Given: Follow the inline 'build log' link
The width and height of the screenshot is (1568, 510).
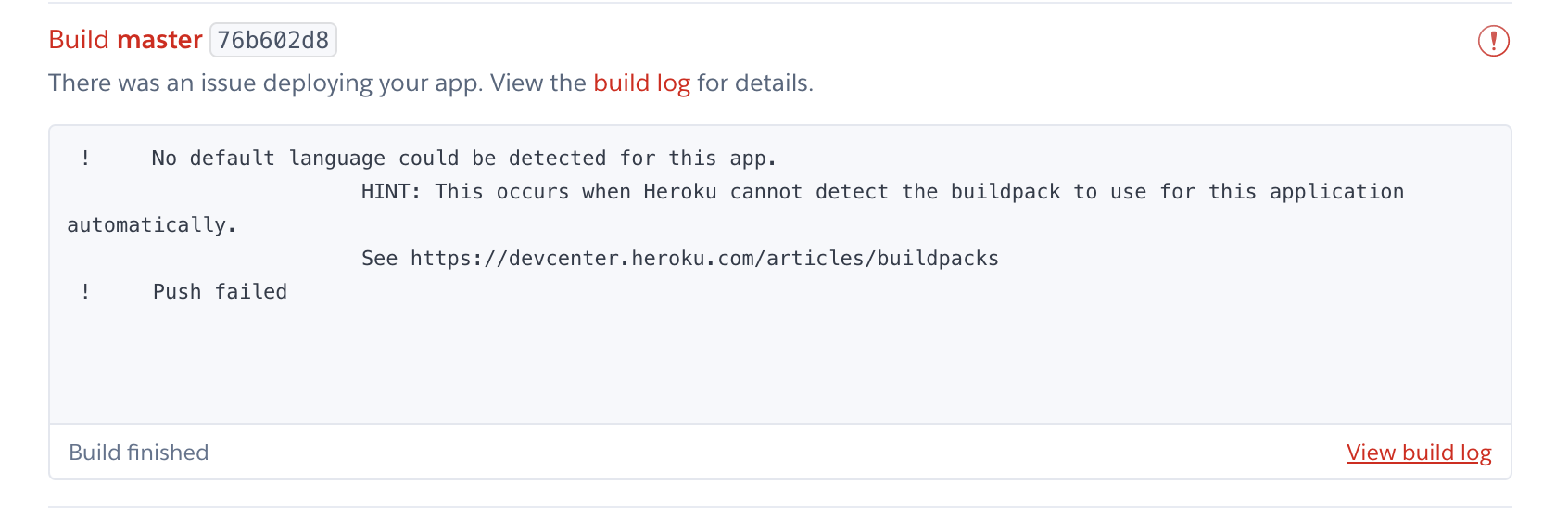Looking at the screenshot, I should point(641,83).
